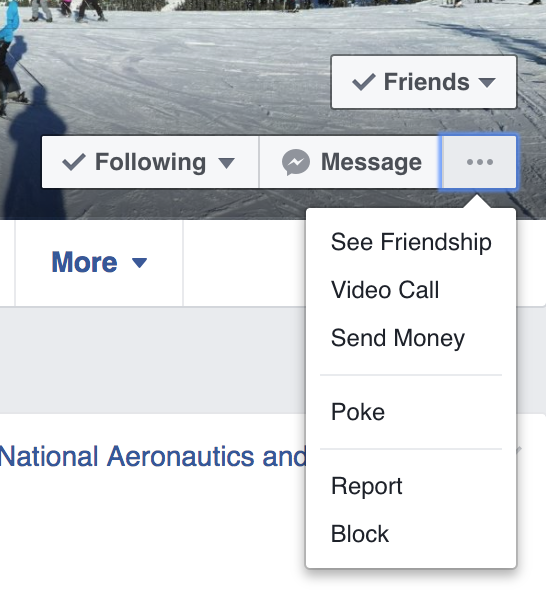Open the Friends dropdown arrow
The image size is (546, 610).
(487, 82)
